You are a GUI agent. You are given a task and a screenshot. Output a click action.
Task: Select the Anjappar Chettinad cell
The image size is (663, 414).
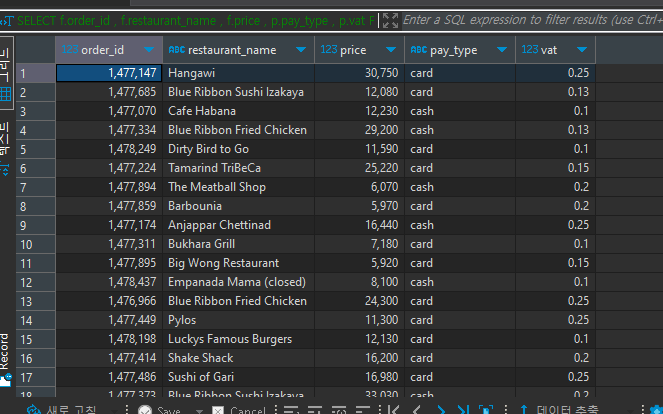[238, 225]
